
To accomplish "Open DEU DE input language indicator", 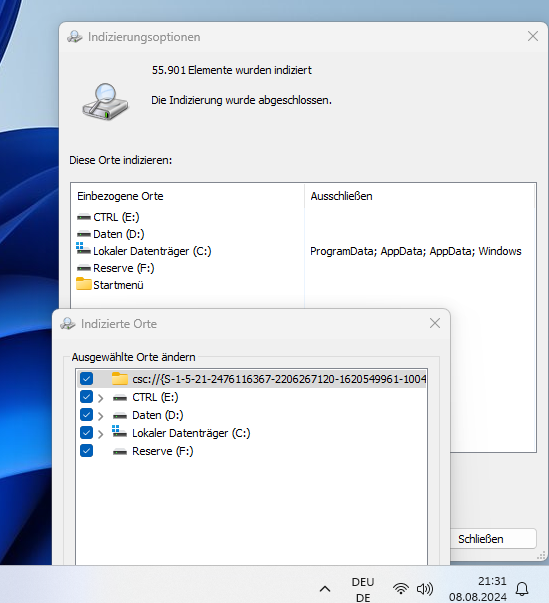I will (363, 589).
